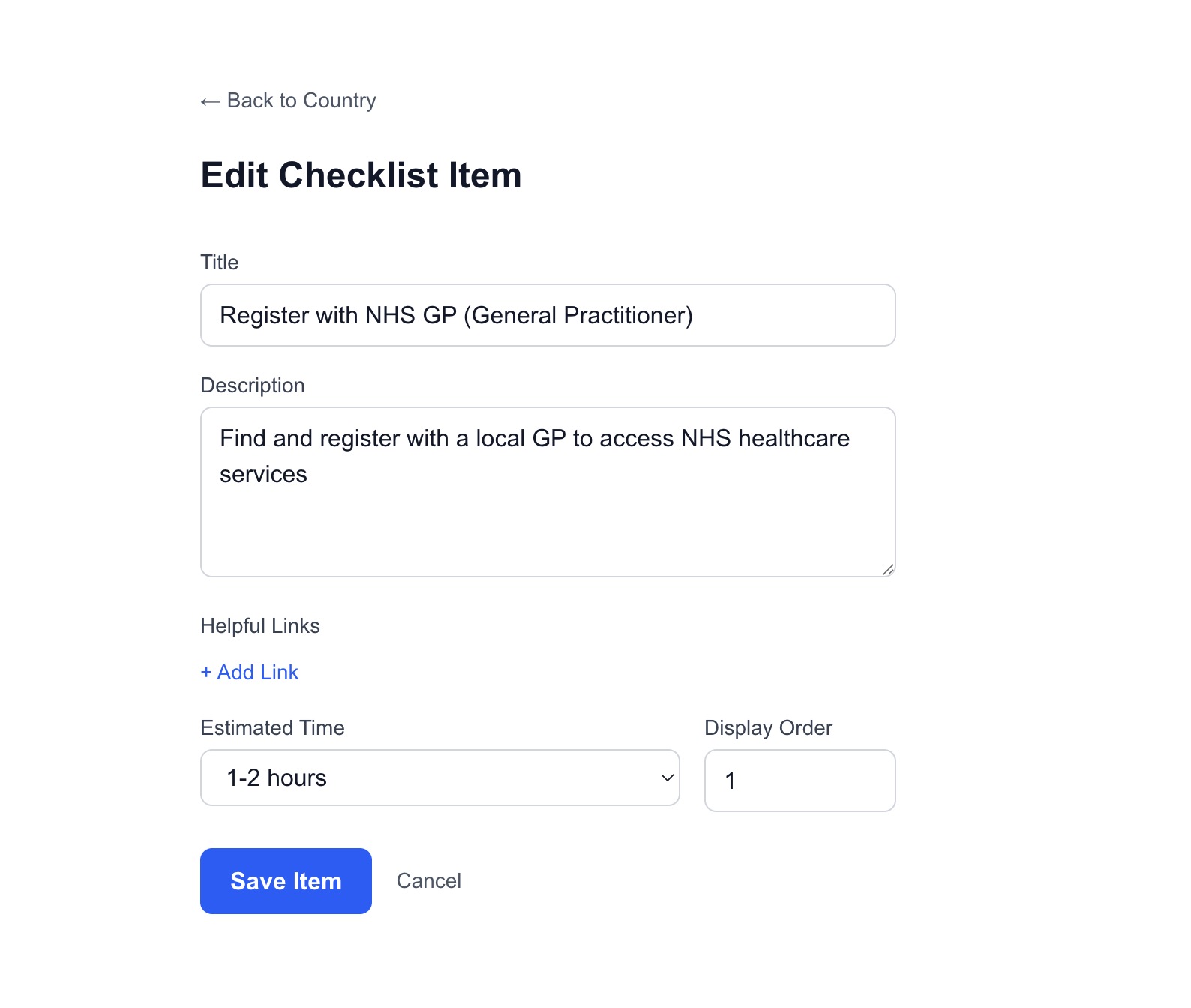Click the healthcare services description text
This screenshot has width=1191, height=1008.
[x=534, y=455]
